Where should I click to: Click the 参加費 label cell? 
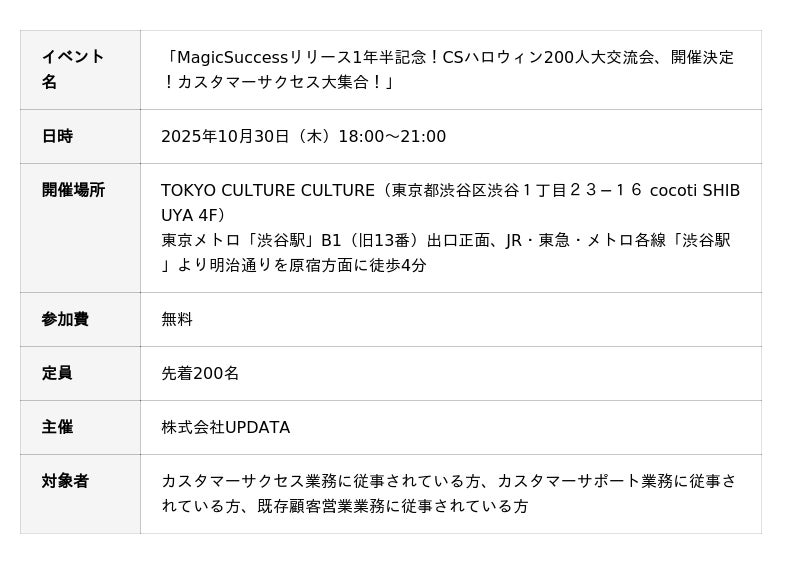coord(80,320)
